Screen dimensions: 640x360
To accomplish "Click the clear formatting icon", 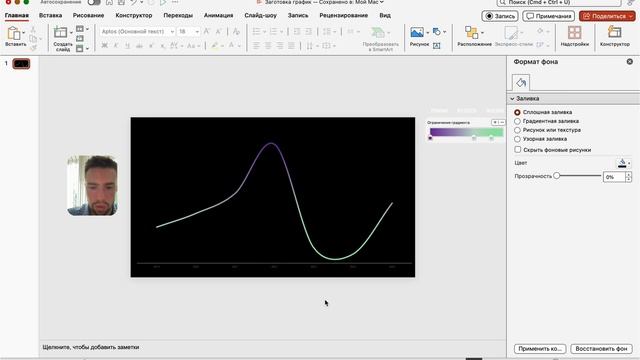I will pyautogui.click(x=236, y=31).
